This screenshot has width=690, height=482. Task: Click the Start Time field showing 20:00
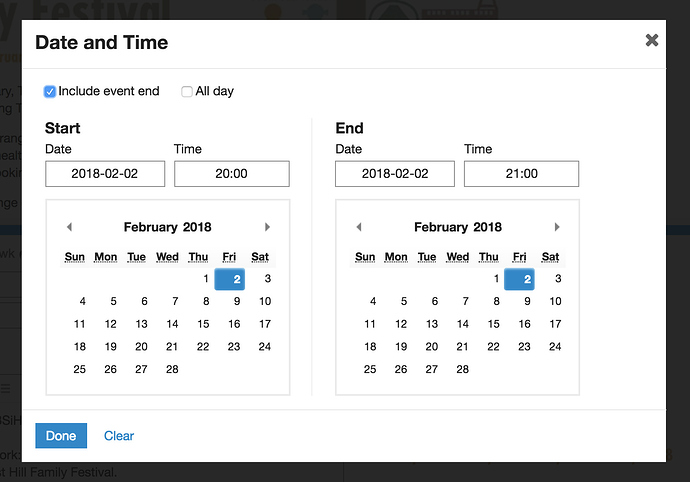[231, 174]
